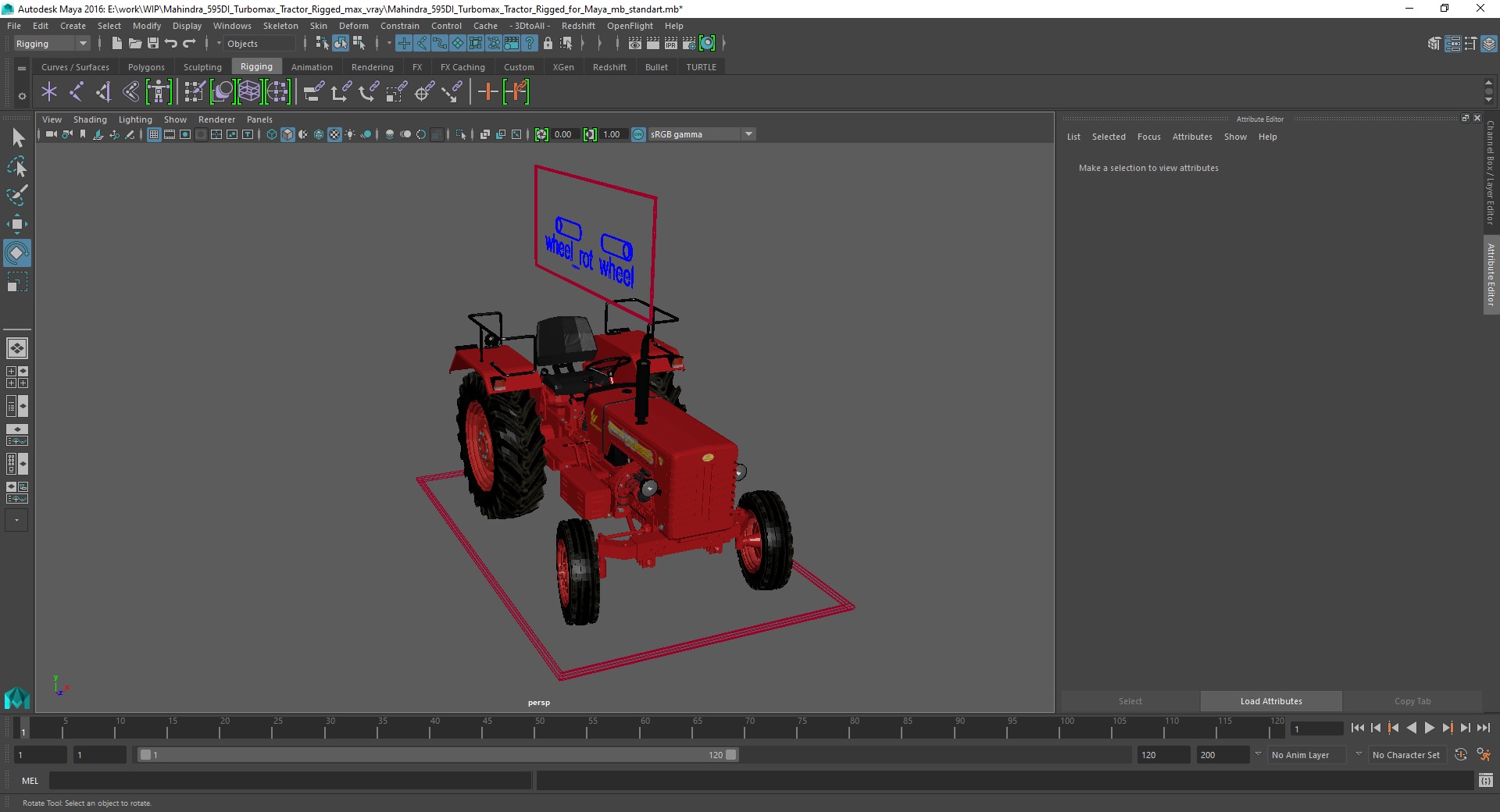Viewport: 1500px width, 812px height.
Task: Open the Render Settings clapper icon
Action: click(689, 44)
